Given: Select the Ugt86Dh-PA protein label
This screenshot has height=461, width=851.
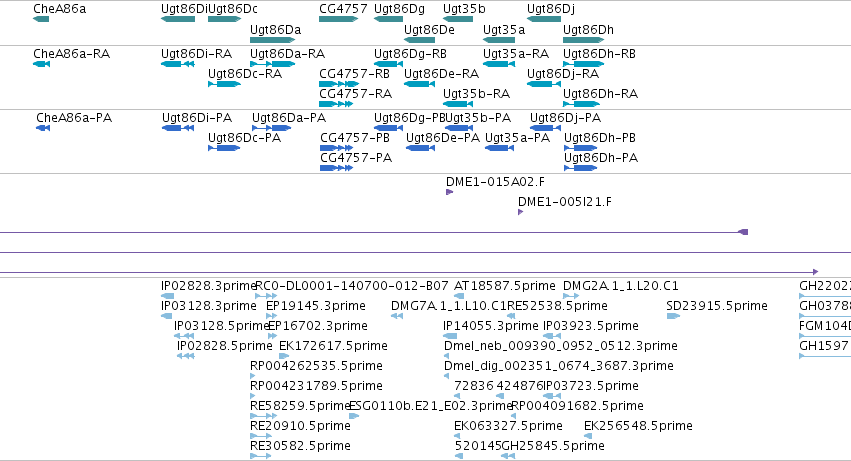Looking at the screenshot, I should 601,158.
